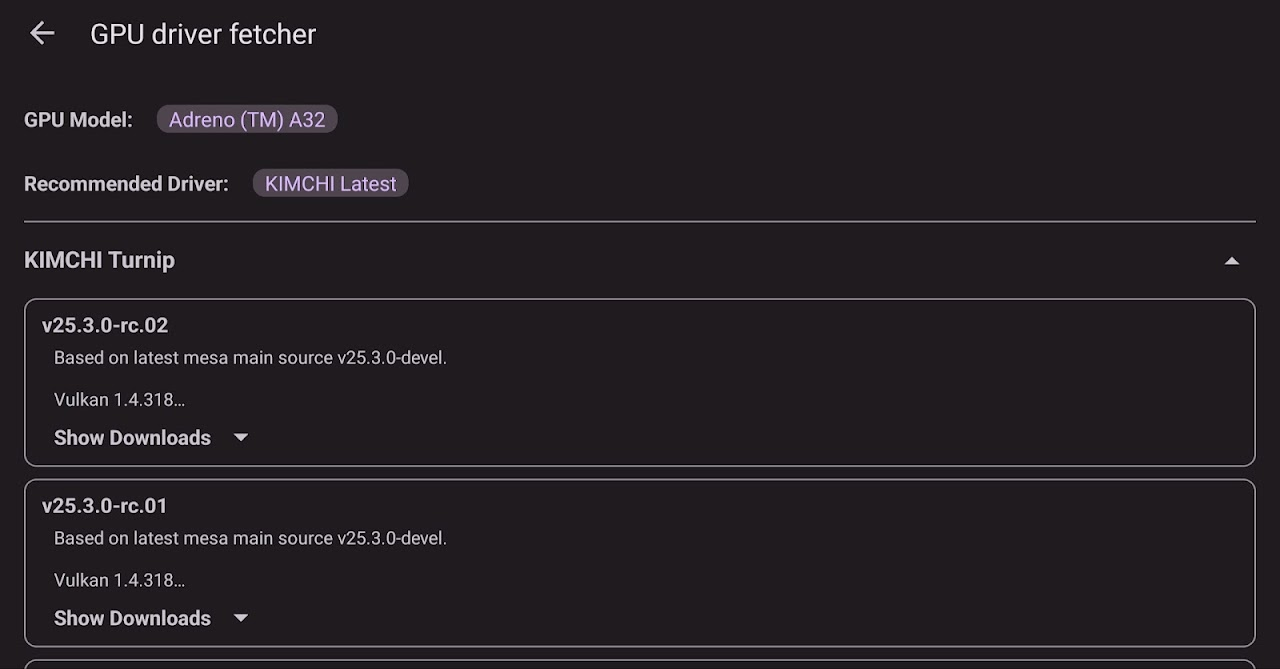Click Show Downloads text under v25.3.0-rc.01
This screenshot has width=1280, height=669.
click(x=132, y=618)
